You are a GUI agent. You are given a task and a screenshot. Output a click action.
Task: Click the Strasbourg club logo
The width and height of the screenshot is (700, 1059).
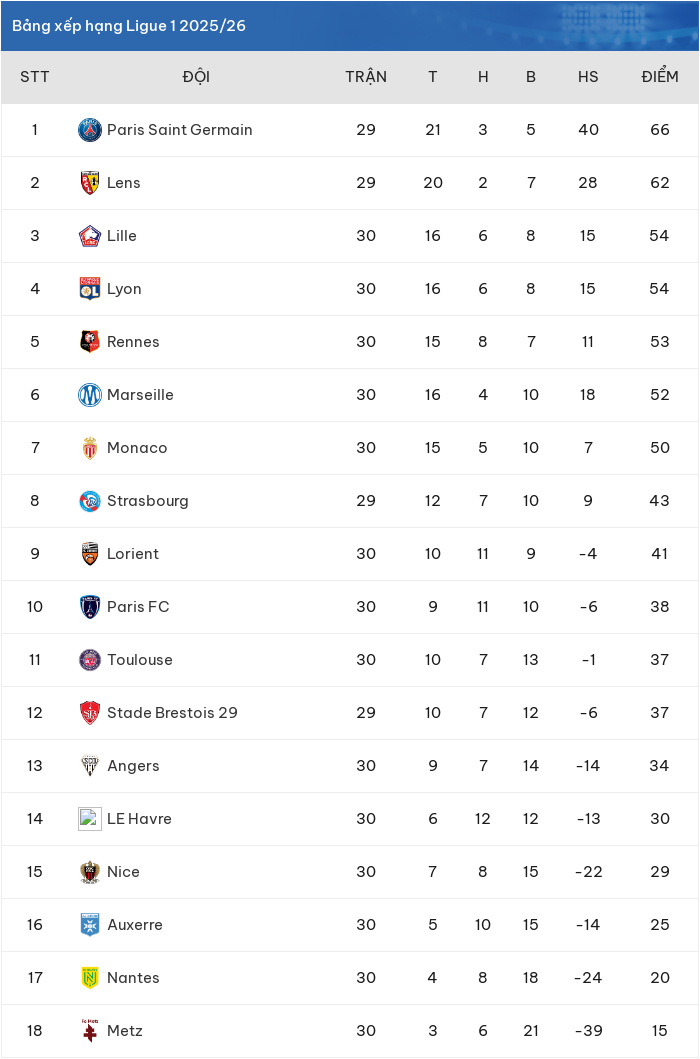[90, 500]
